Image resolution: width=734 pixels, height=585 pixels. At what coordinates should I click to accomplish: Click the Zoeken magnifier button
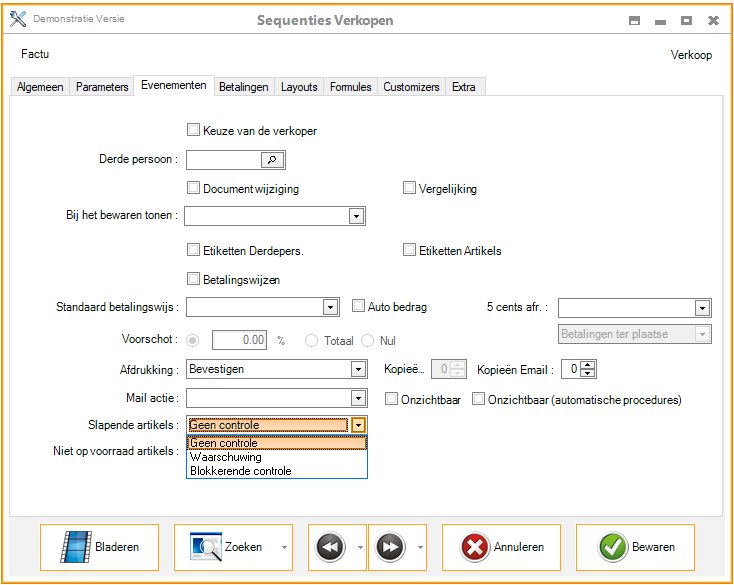(225, 547)
